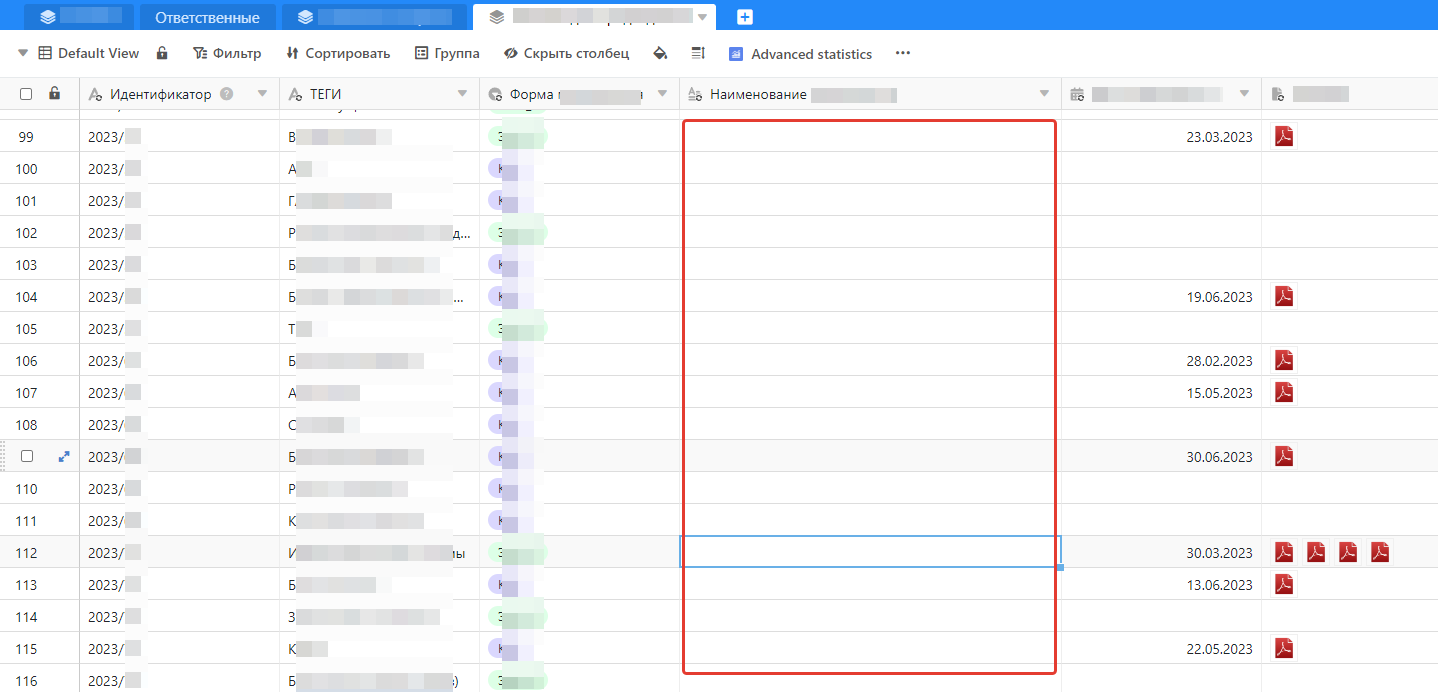Click the view lock icon beside Default View

(162, 53)
